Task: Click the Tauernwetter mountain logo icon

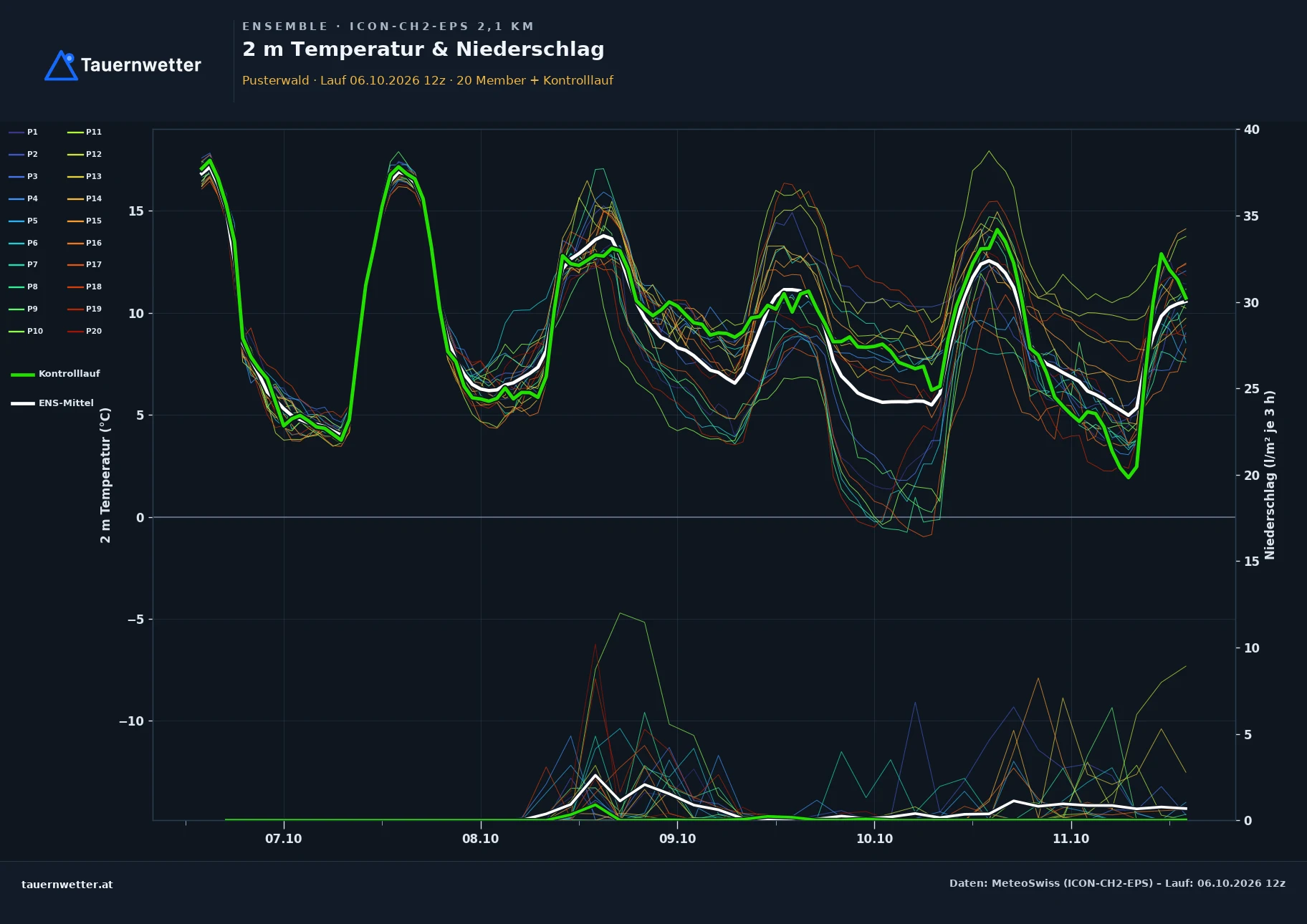Action: click(61, 65)
